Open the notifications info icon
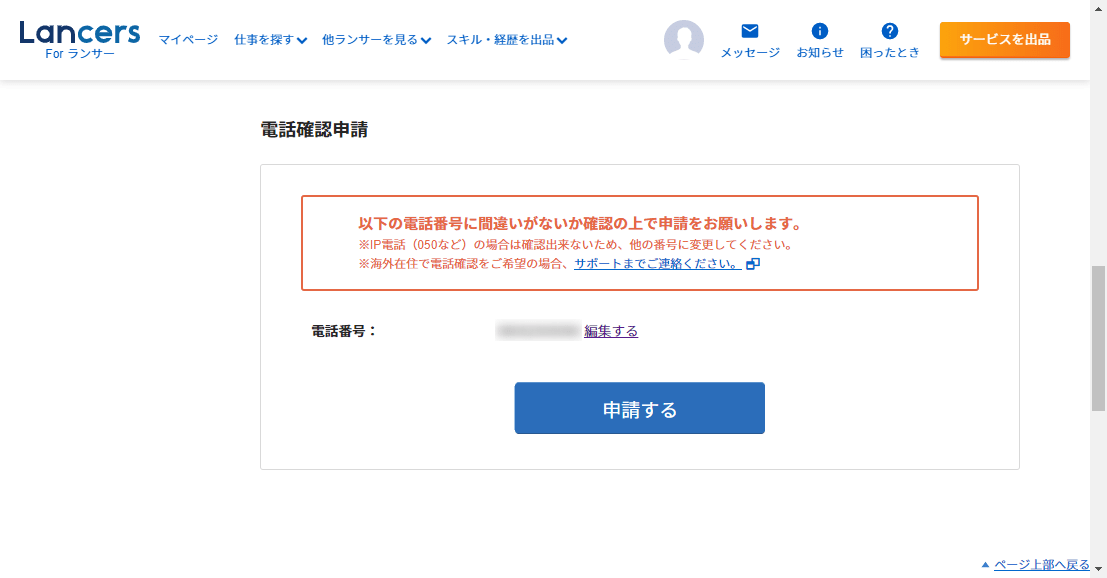This screenshot has width=1107, height=578. point(820,31)
